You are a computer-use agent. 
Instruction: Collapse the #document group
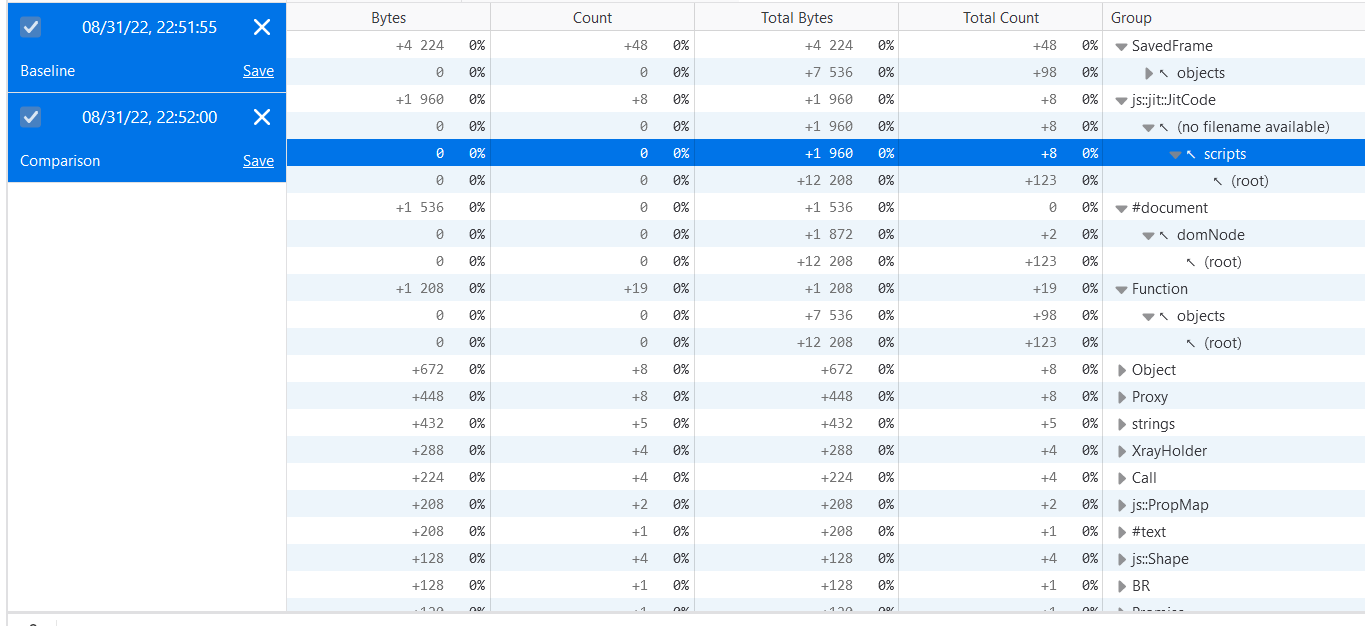(x=1121, y=208)
